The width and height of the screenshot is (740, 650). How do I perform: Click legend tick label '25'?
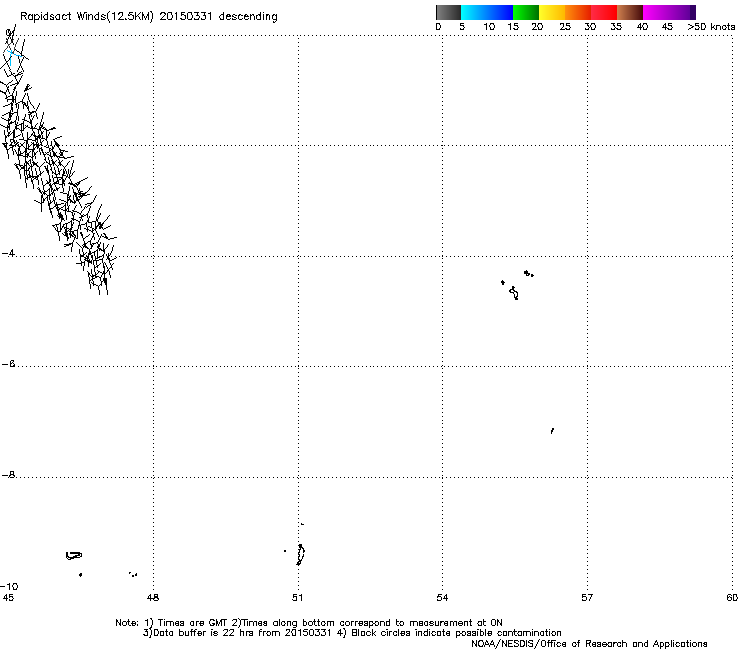tap(565, 27)
